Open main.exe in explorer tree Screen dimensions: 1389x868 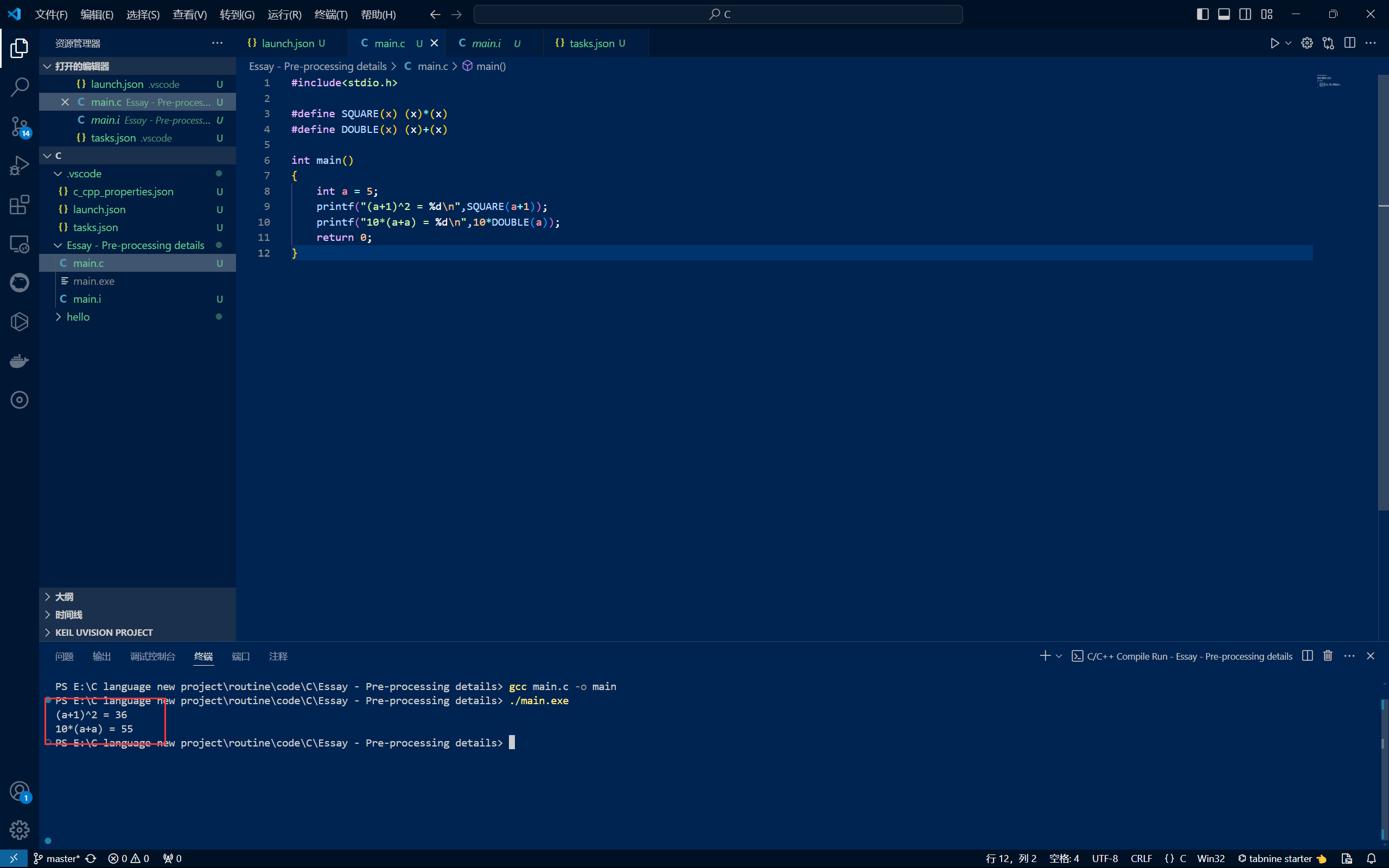coord(138,280)
